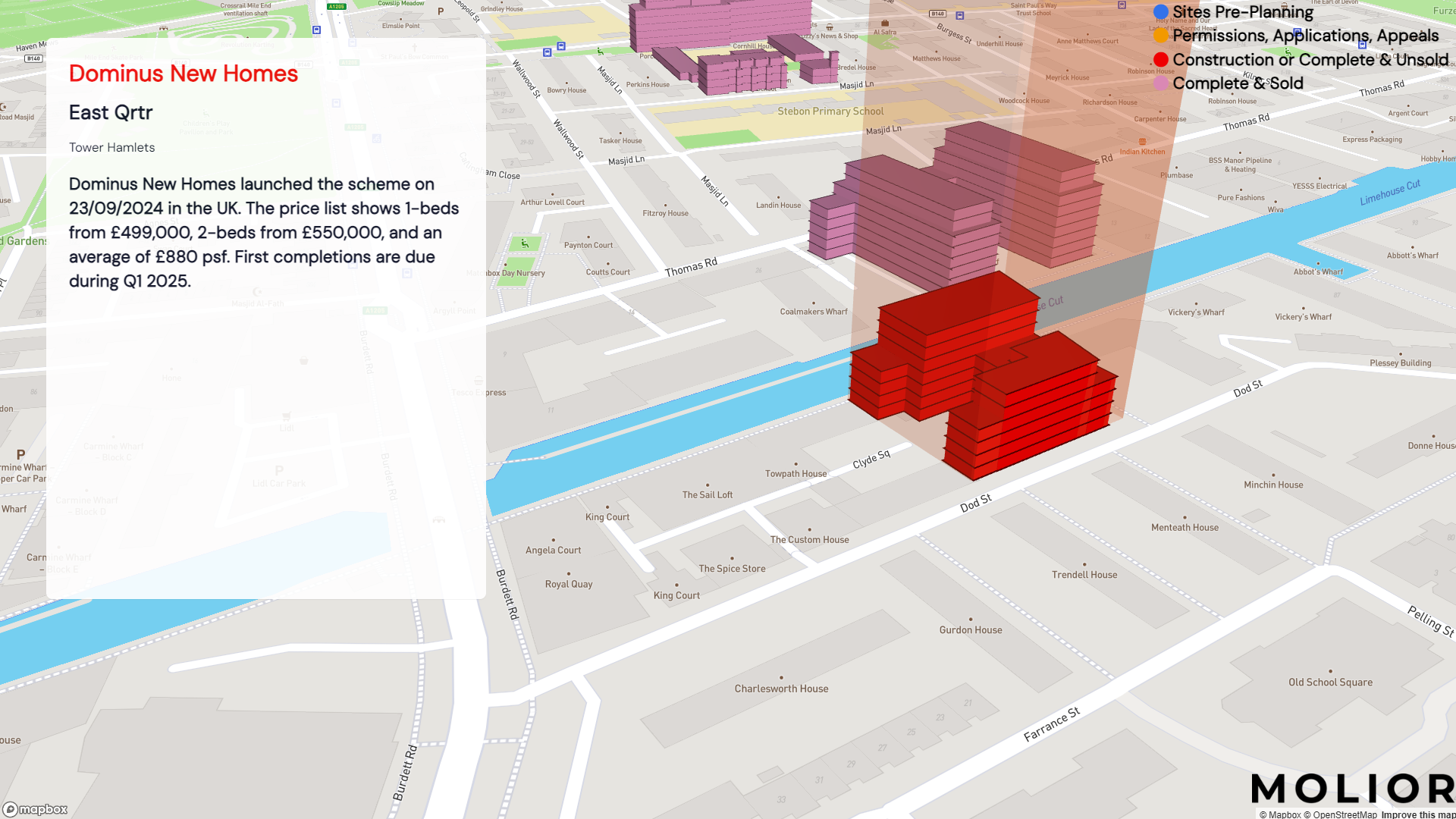
Task: Click the Bowry House map label
Action: (x=566, y=90)
